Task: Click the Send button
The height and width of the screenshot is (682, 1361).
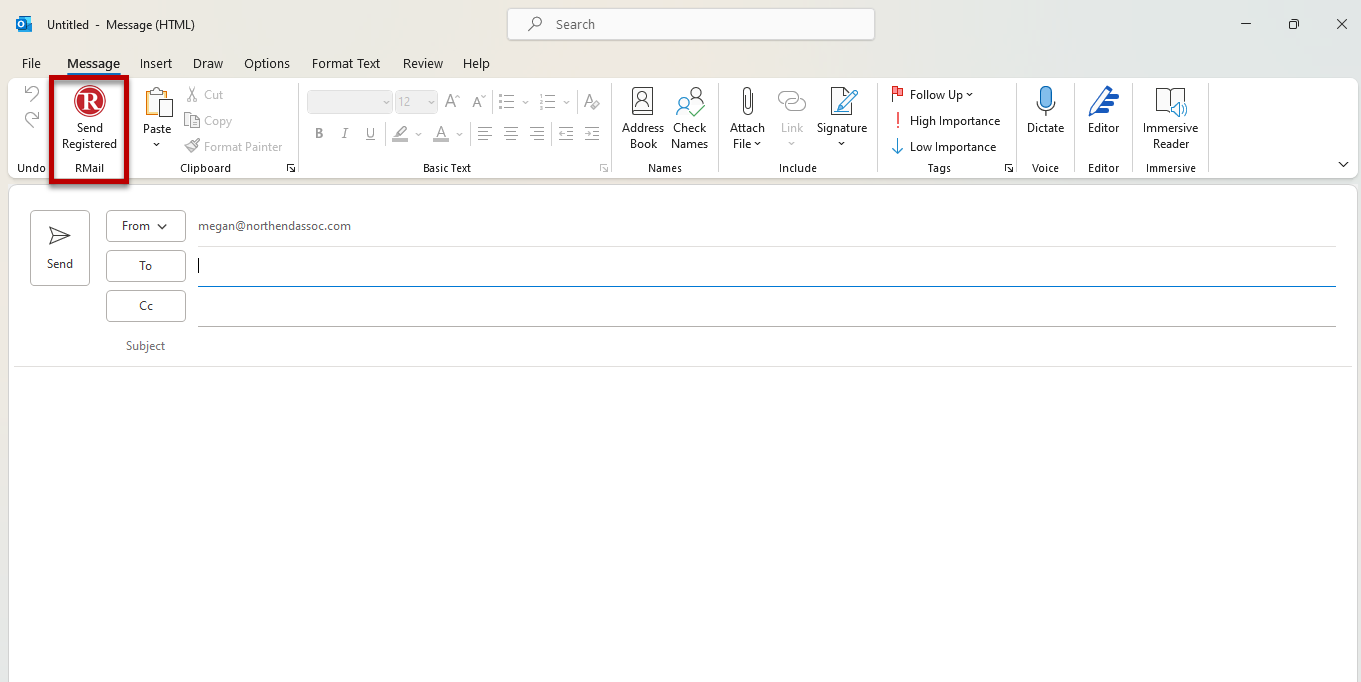Action: [x=60, y=248]
